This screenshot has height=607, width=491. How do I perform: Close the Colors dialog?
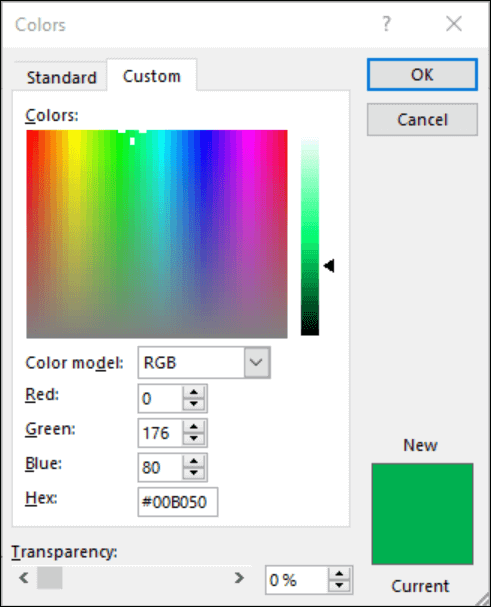click(454, 24)
